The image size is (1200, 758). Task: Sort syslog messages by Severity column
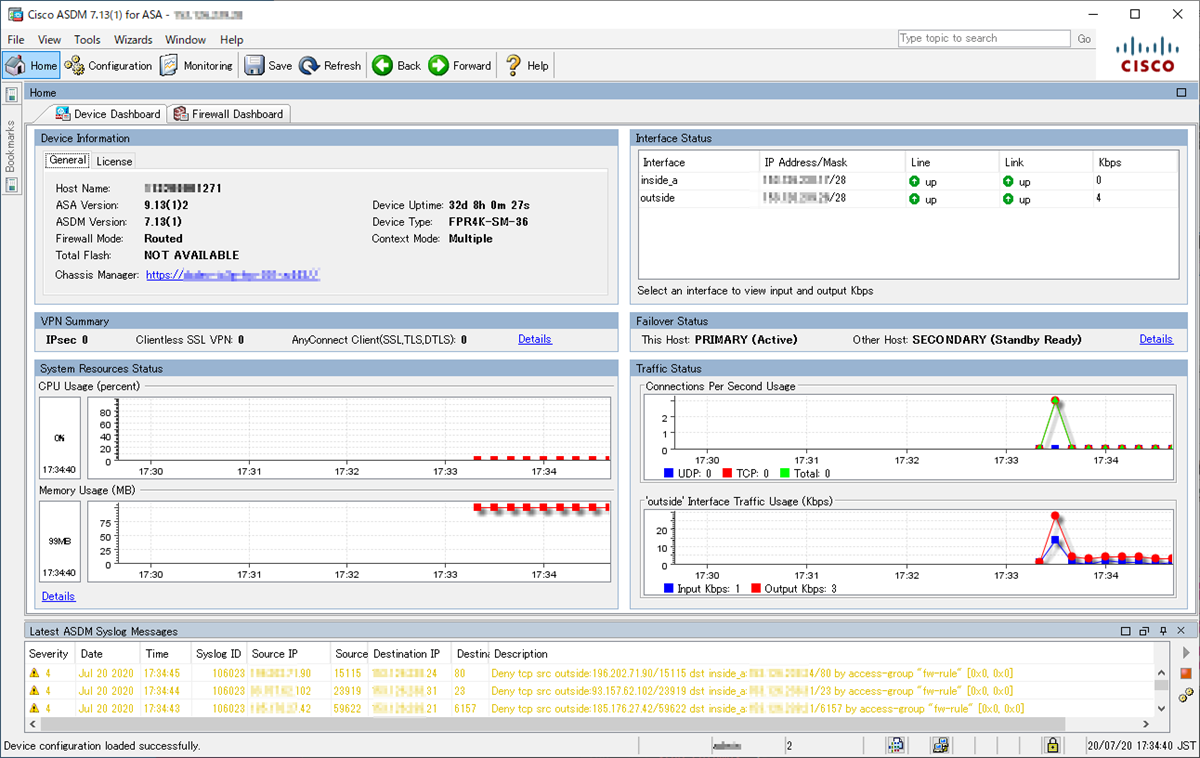[49, 654]
